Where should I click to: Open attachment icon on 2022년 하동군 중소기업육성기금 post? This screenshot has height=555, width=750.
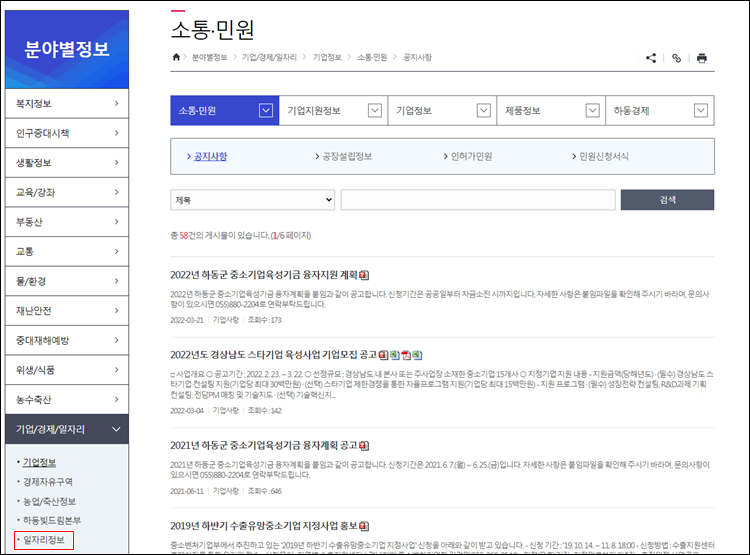(364, 275)
